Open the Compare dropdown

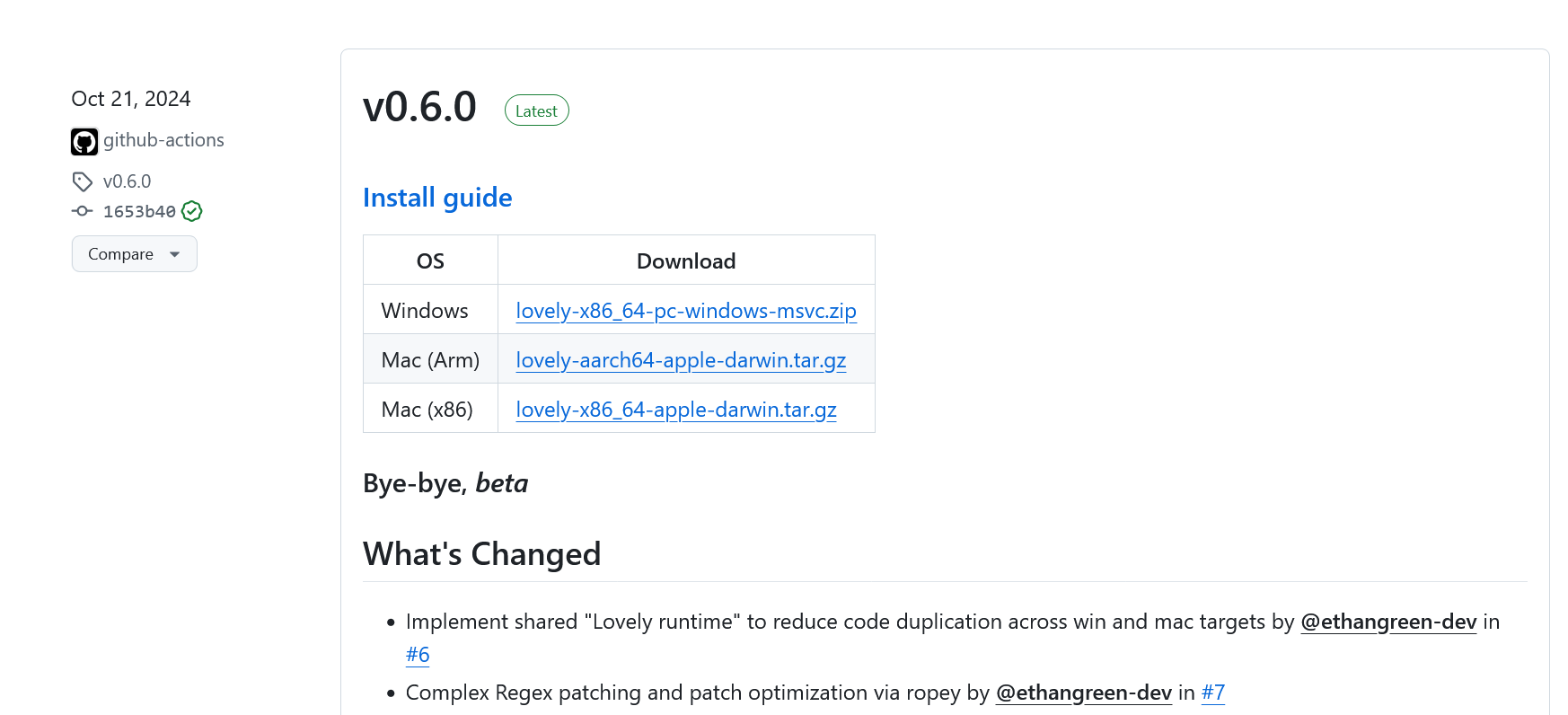121,254
